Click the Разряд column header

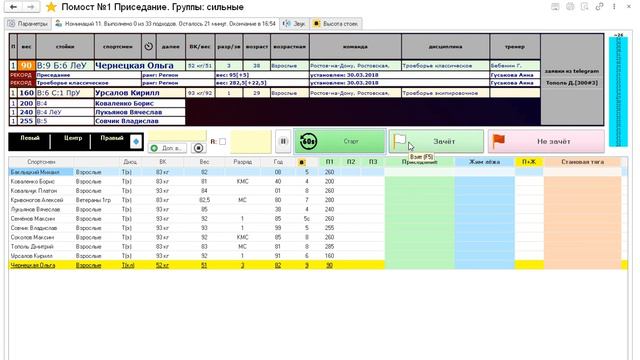coord(242,162)
